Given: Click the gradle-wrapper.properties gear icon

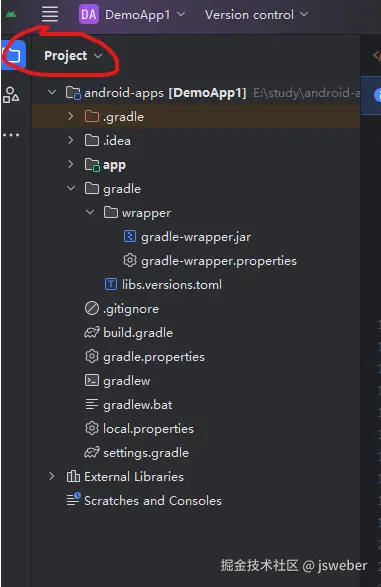Looking at the screenshot, I should (x=130, y=260).
